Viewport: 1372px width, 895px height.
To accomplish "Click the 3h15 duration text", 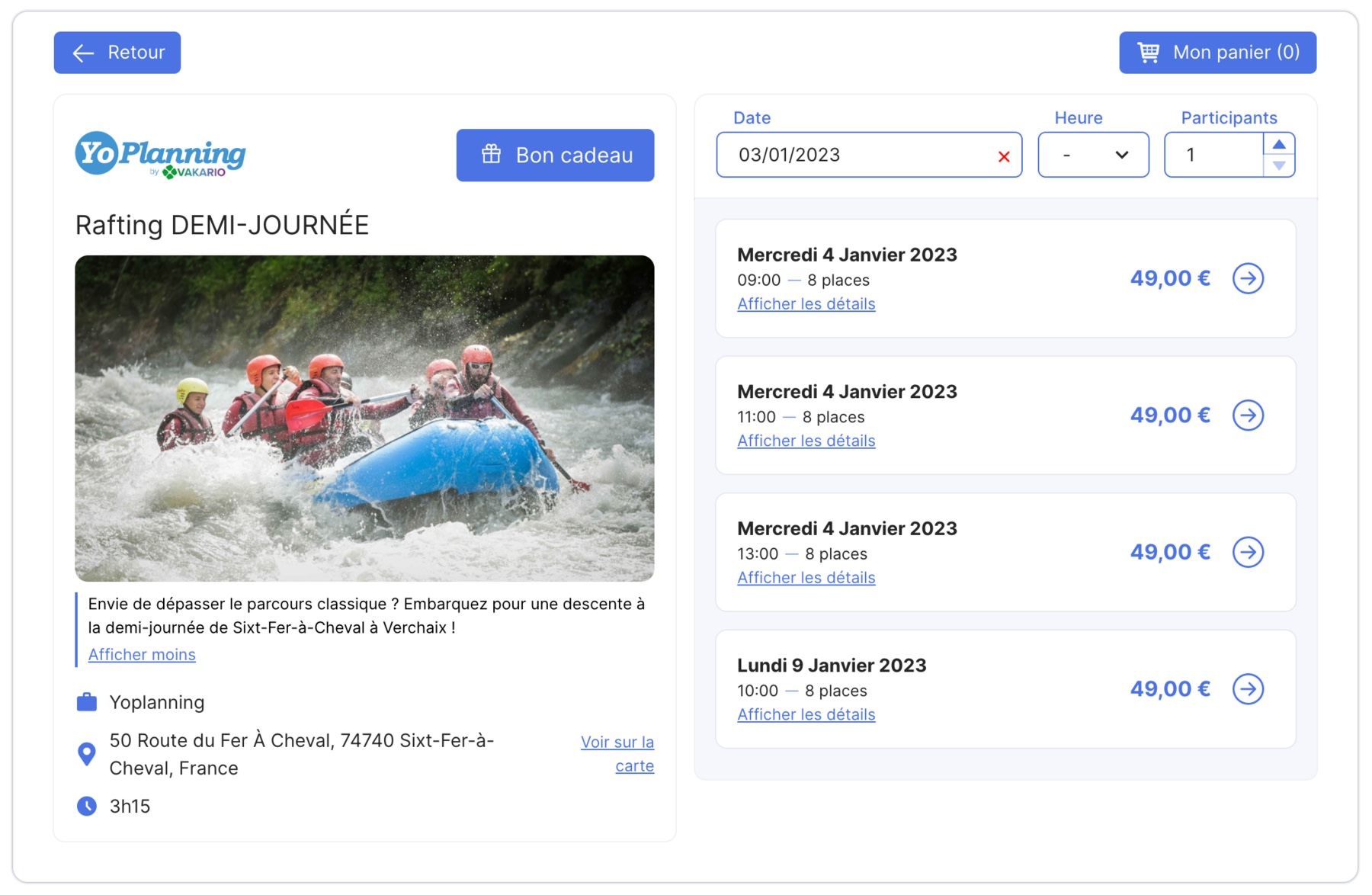I will pos(130,806).
